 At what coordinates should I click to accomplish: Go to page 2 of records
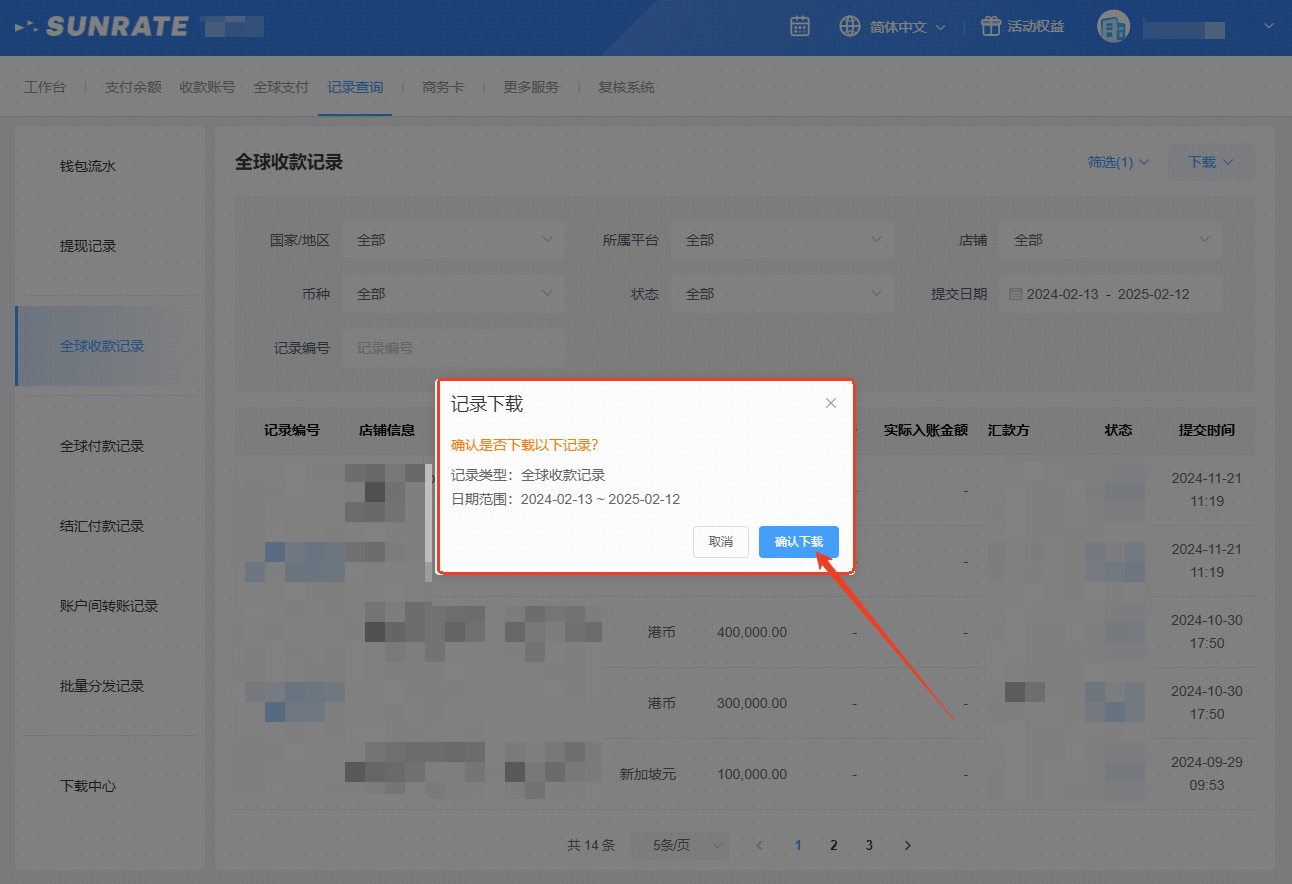pyautogui.click(x=833, y=845)
